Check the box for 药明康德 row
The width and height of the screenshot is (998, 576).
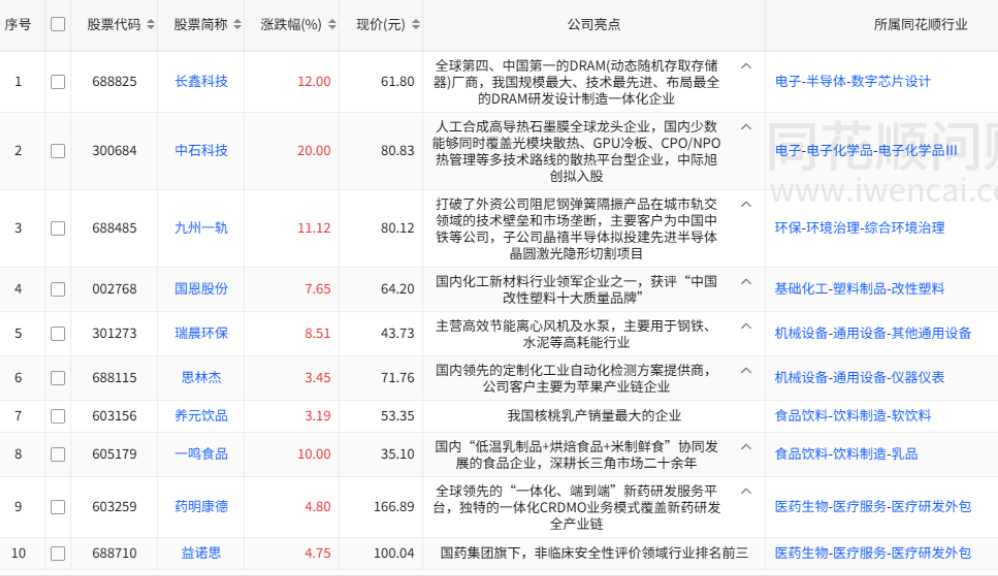58,507
